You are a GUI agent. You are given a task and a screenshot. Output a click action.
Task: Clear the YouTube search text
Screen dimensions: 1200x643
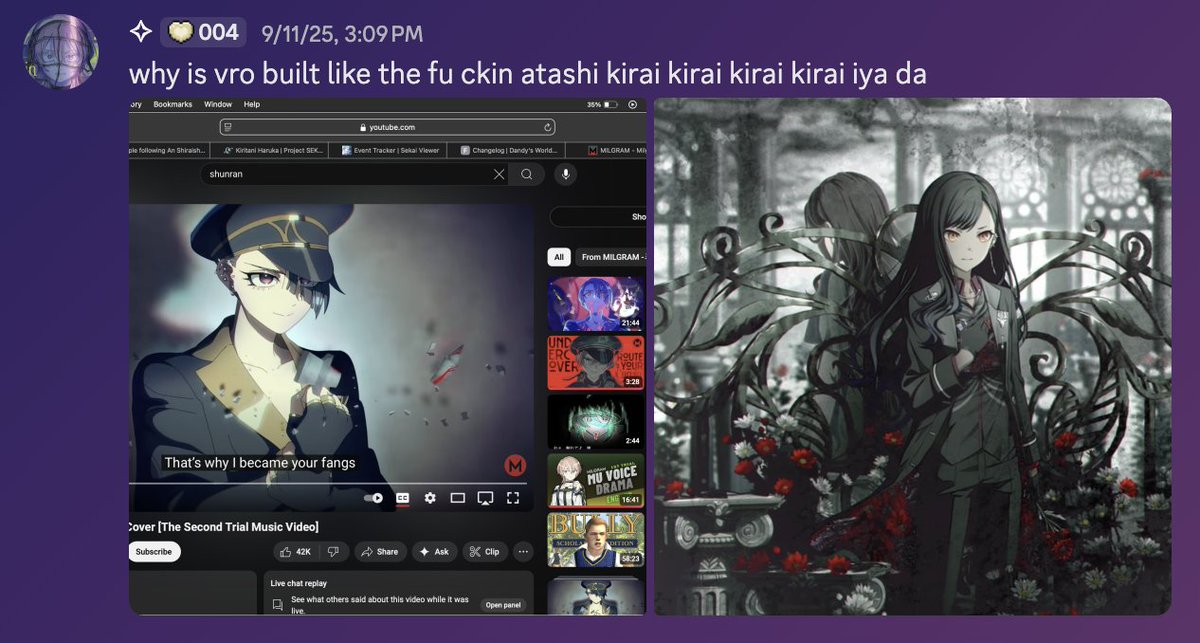[x=499, y=174]
